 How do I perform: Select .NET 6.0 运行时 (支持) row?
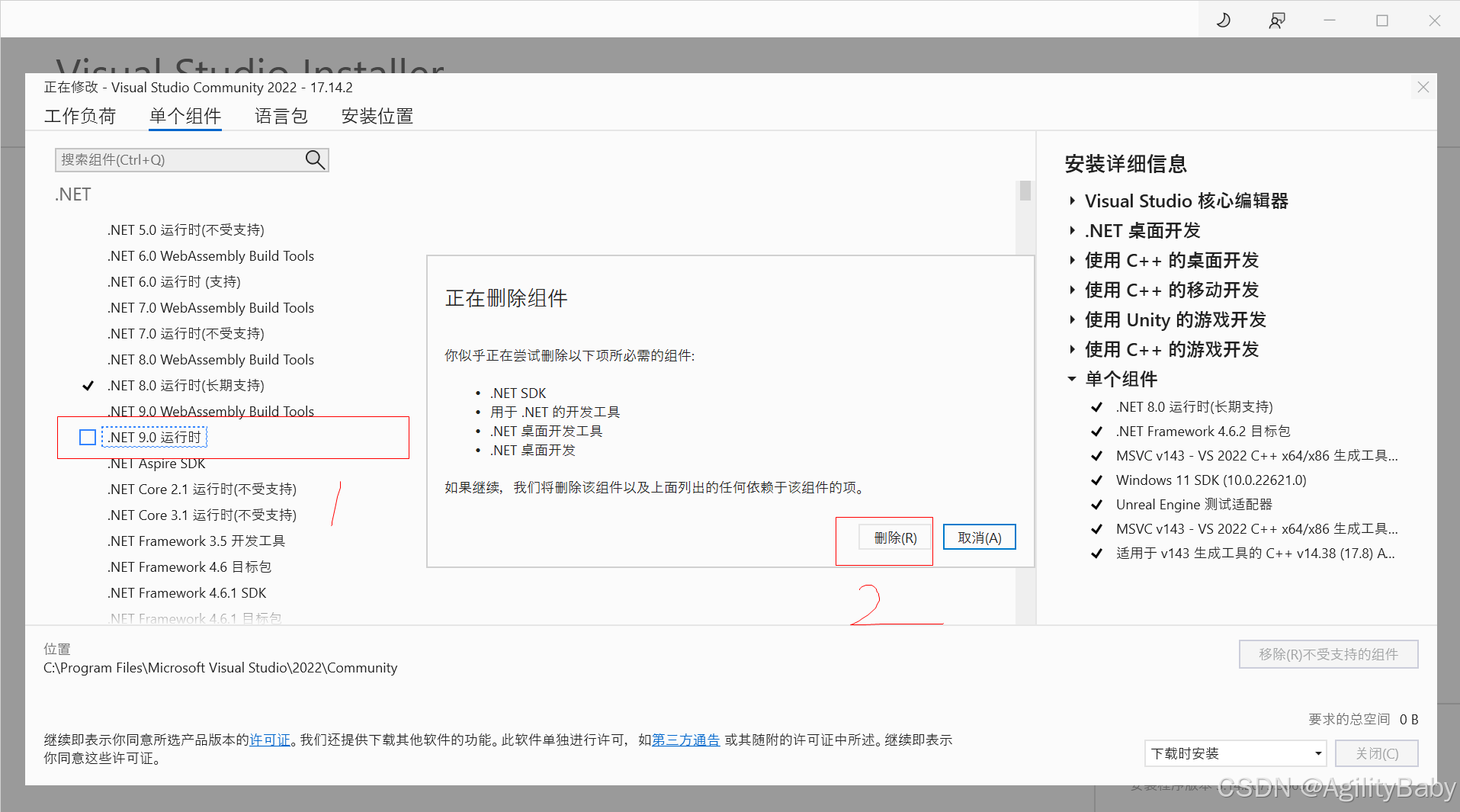[x=175, y=282]
